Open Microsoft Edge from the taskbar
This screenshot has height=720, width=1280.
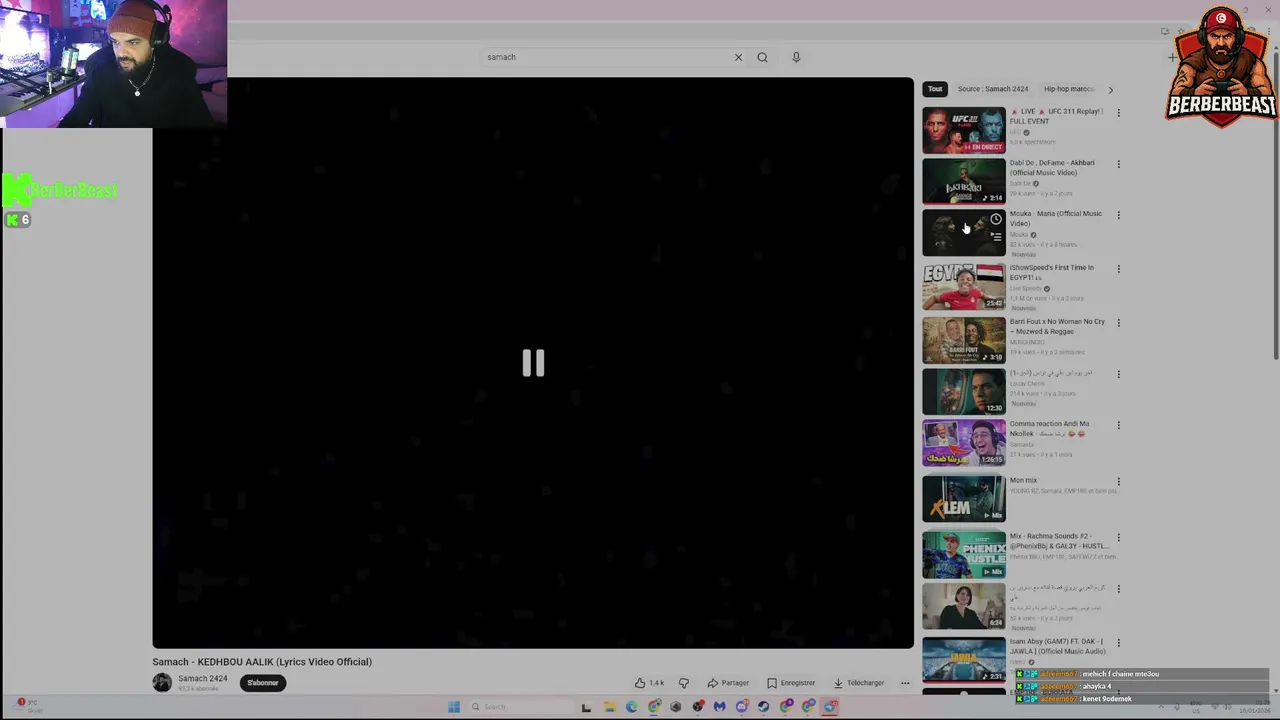[x=631, y=707]
